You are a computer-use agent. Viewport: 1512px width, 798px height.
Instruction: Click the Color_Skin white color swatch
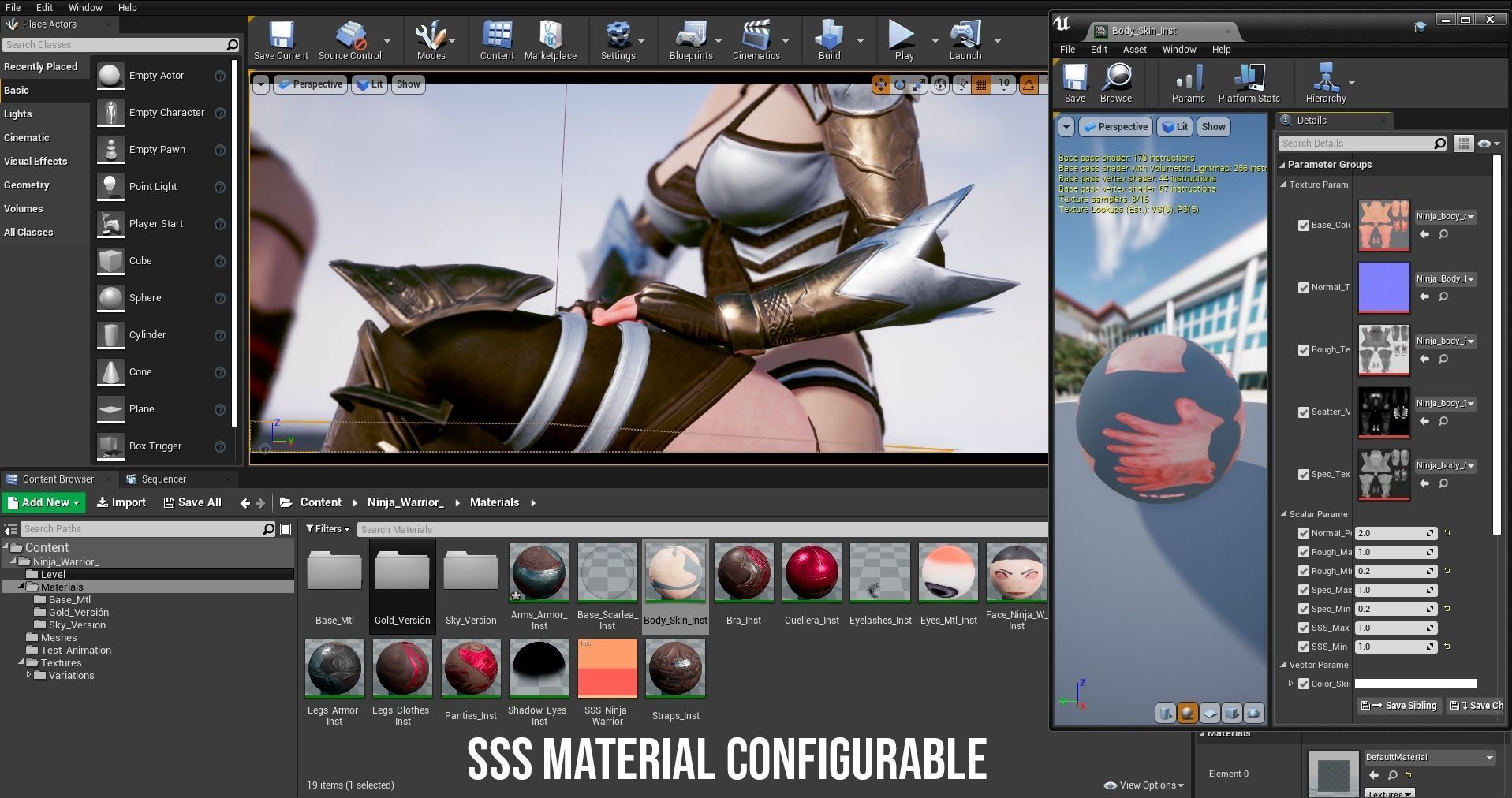[1416, 684]
